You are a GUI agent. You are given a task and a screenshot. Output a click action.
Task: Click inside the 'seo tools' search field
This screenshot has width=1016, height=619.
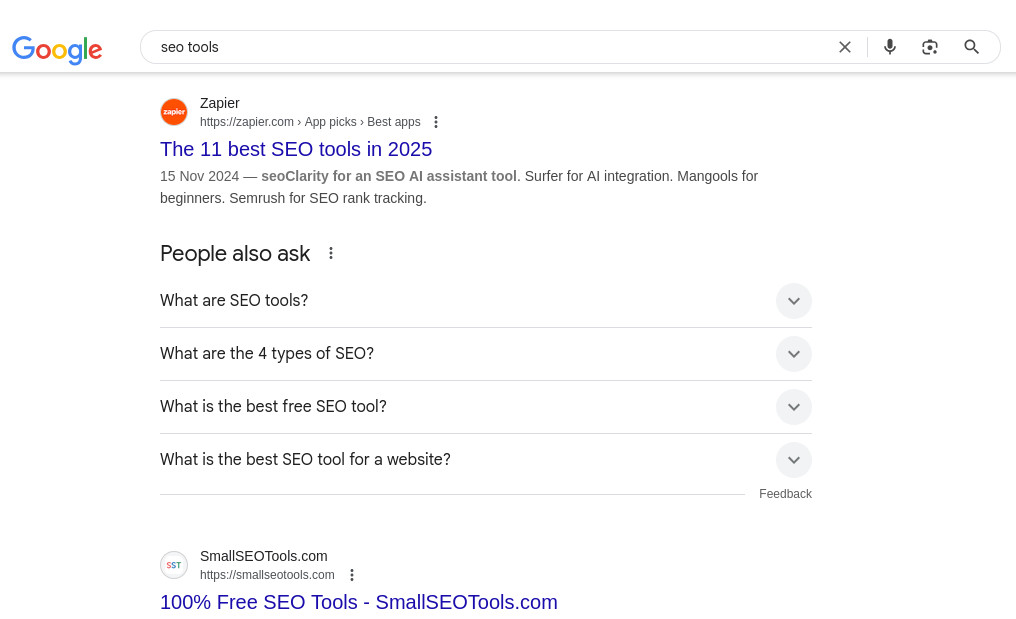tap(492, 47)
